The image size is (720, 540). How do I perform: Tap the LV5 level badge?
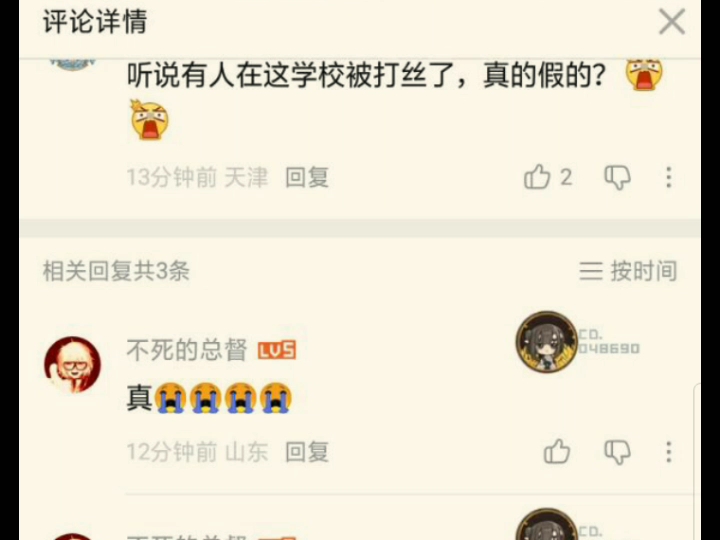tap(277, 350)
